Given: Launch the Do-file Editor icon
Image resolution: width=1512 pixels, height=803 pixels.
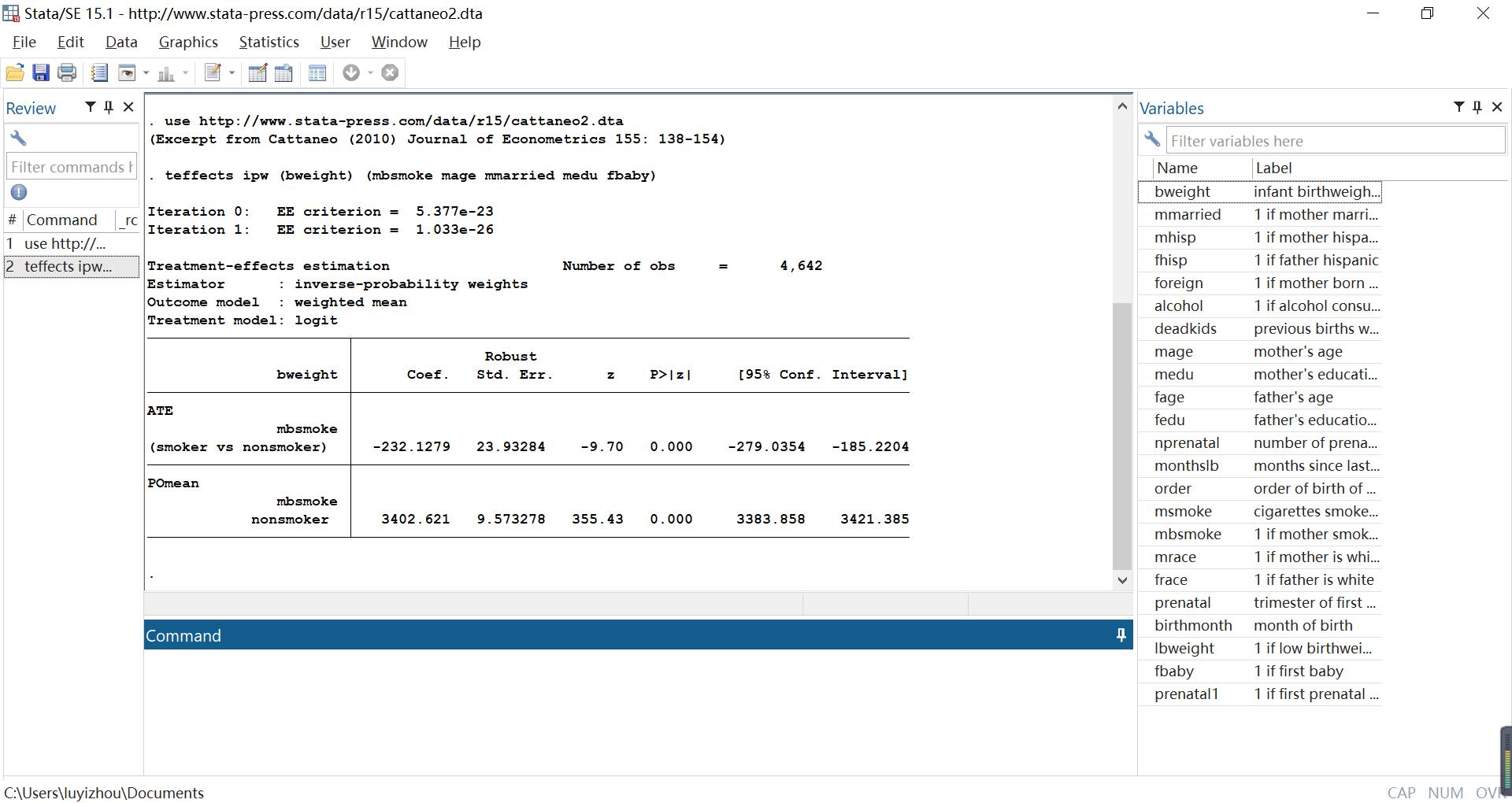Looking at the screenshot, I should (212, 73).
